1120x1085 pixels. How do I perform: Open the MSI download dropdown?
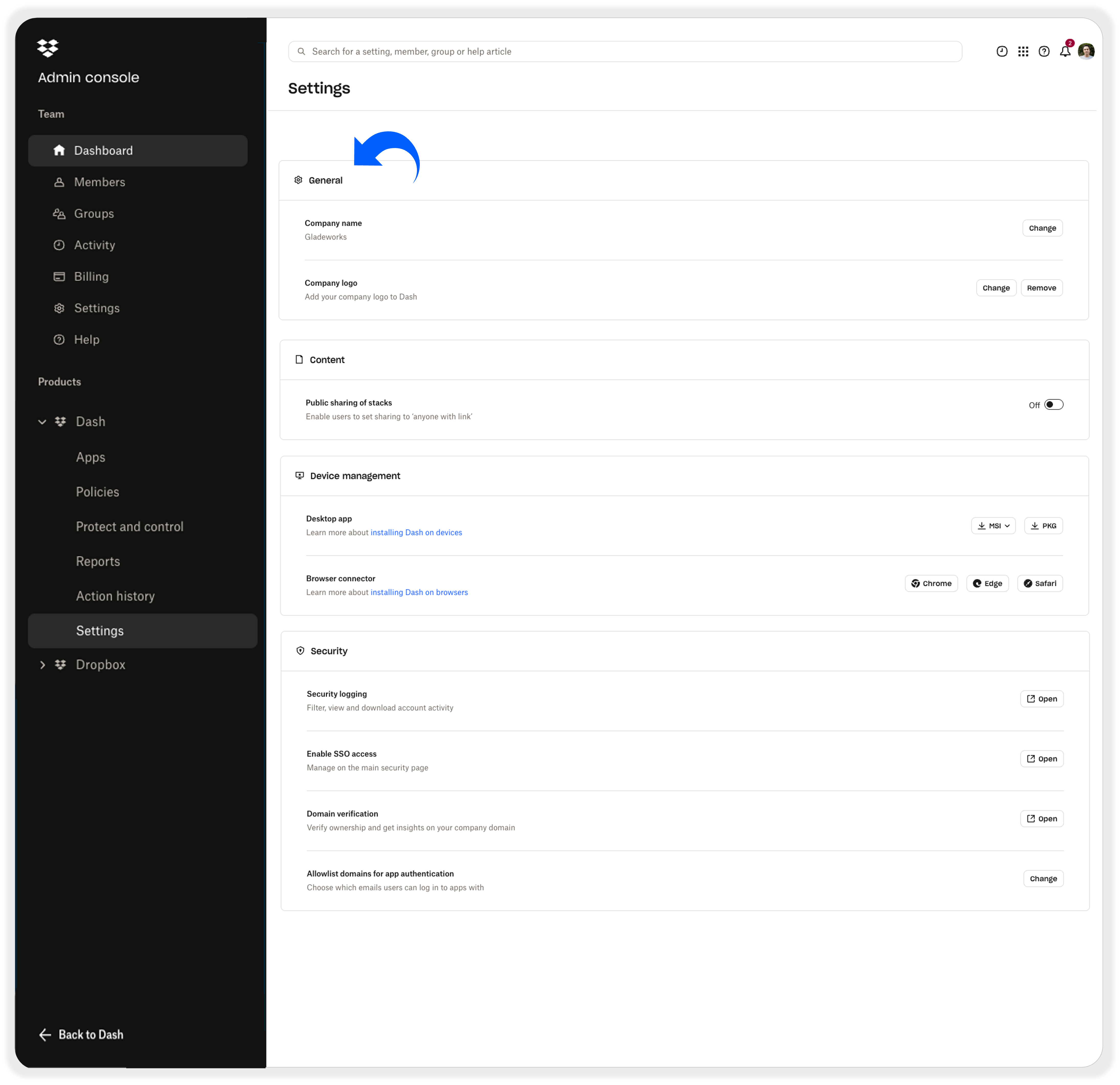coord(994,525)
